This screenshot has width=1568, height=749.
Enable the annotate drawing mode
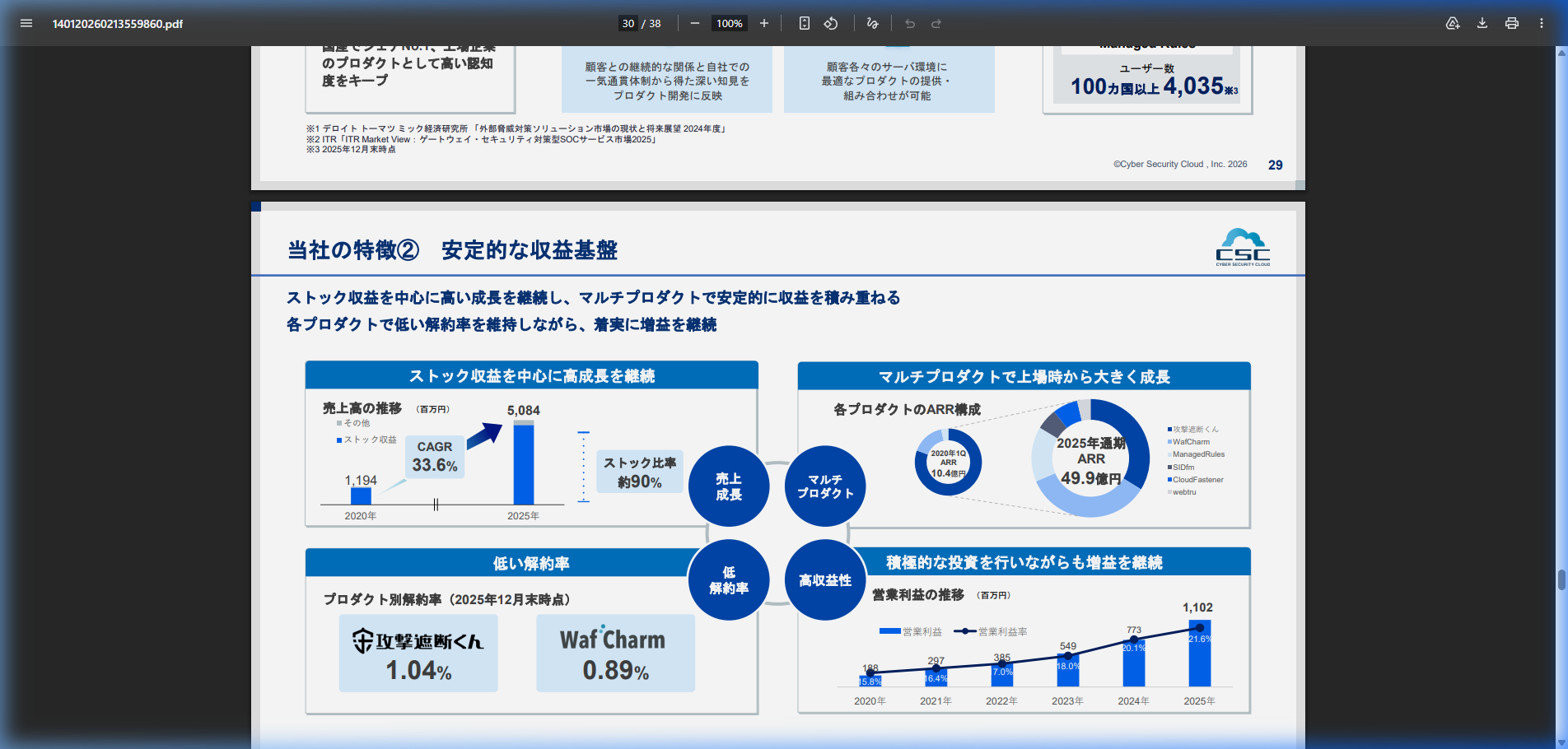pyautogui.click(x=872, y=23)
